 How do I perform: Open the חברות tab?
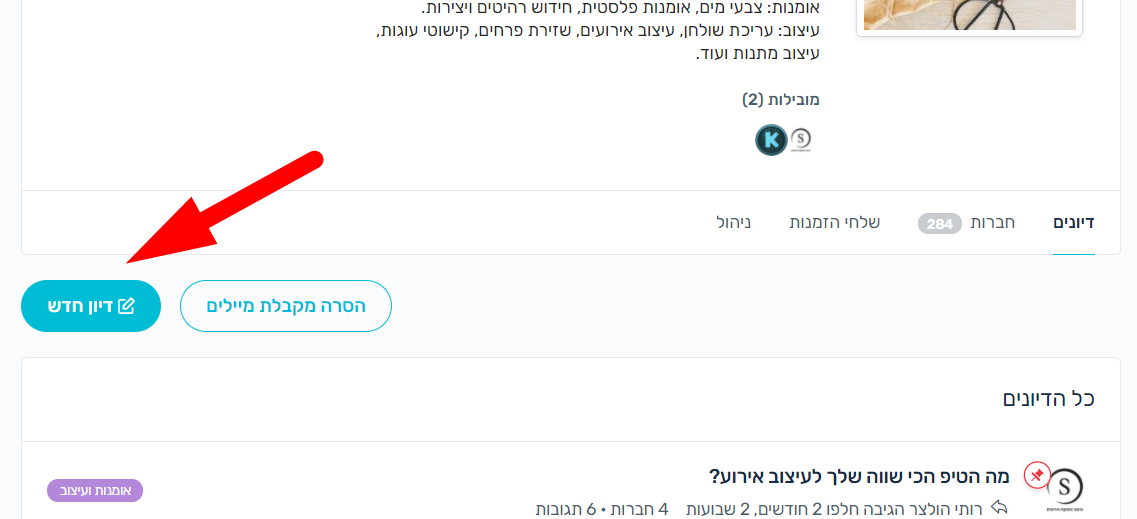(994, 222)
